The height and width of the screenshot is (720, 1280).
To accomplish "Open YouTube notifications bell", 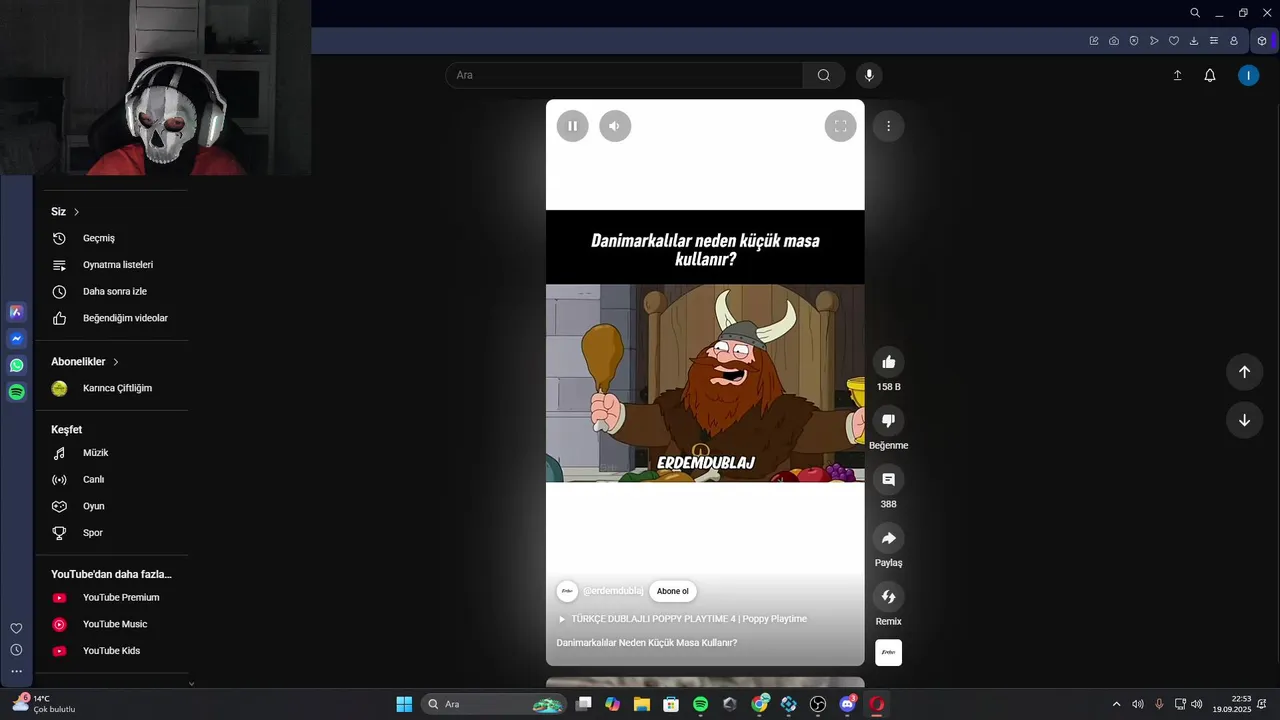I will coord(1210,75).
